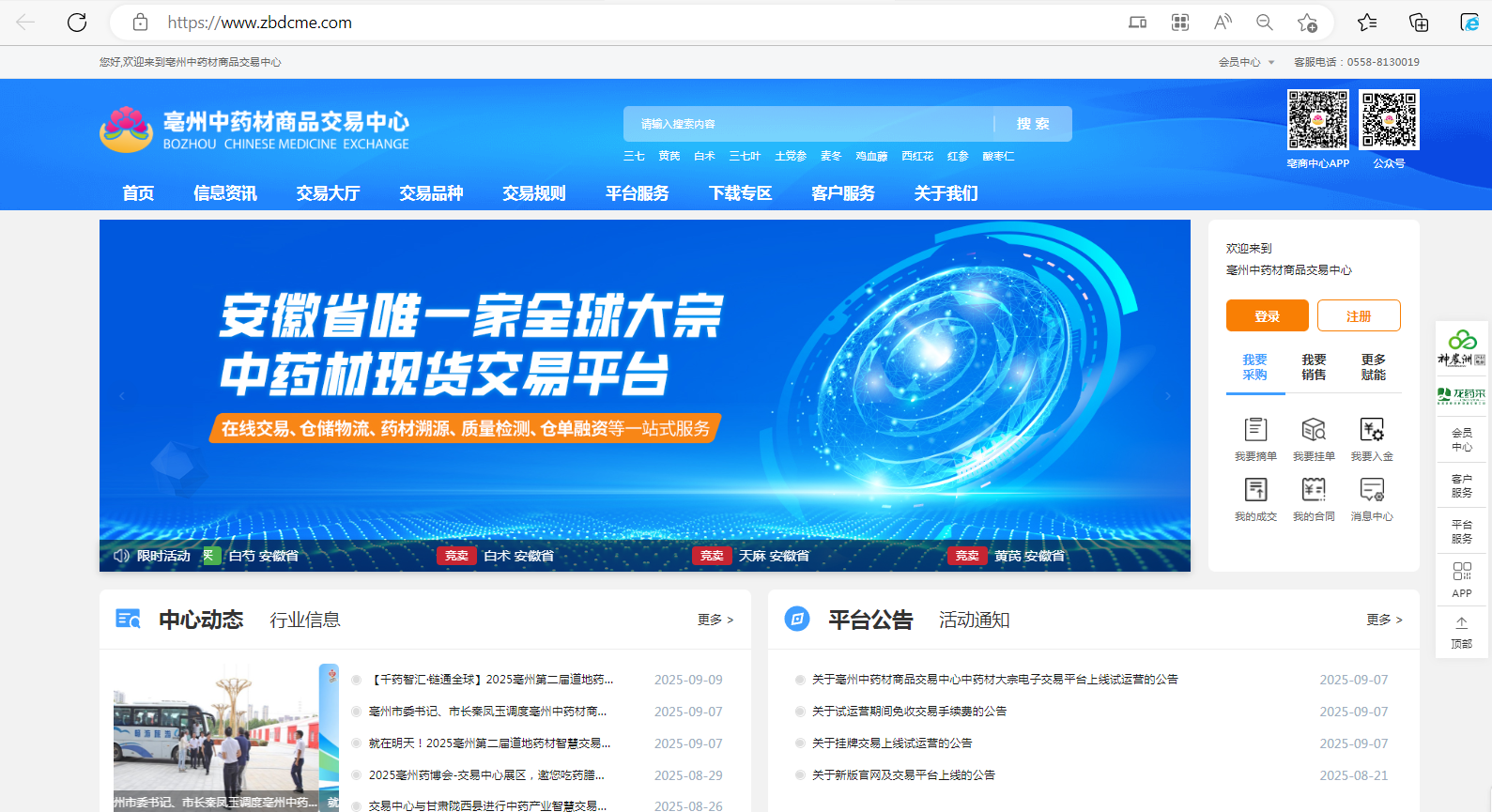The width and height of the screenshot is (1492, 812).
Task: Click the orange 登录 button
Action: pos(1267,316)
